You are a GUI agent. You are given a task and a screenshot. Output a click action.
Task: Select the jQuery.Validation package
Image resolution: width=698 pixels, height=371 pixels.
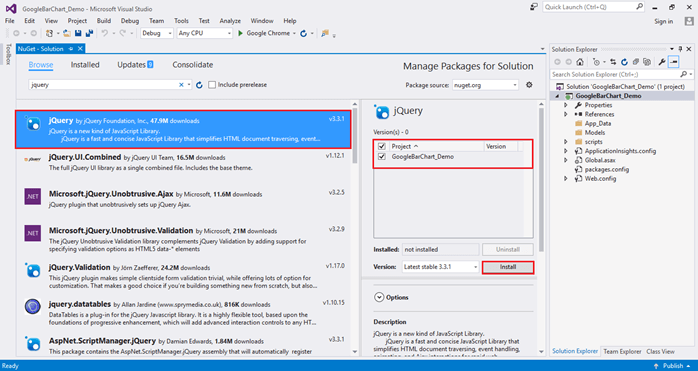[x=183, y=276]
